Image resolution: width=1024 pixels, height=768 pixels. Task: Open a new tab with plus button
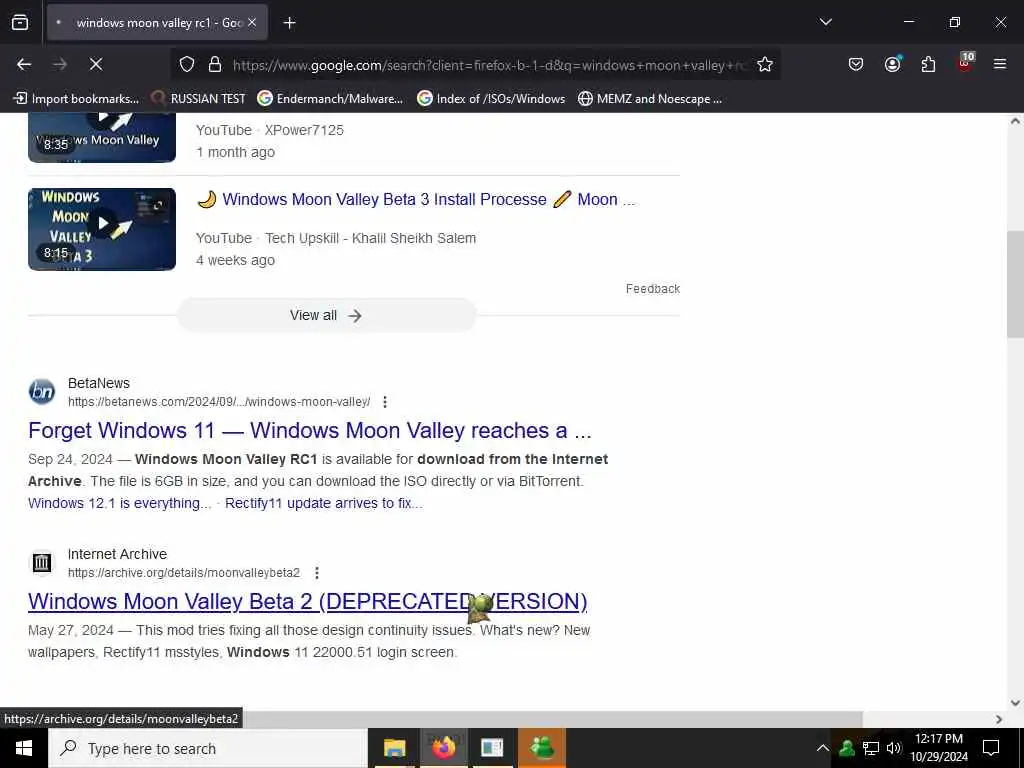click(289, 23)
